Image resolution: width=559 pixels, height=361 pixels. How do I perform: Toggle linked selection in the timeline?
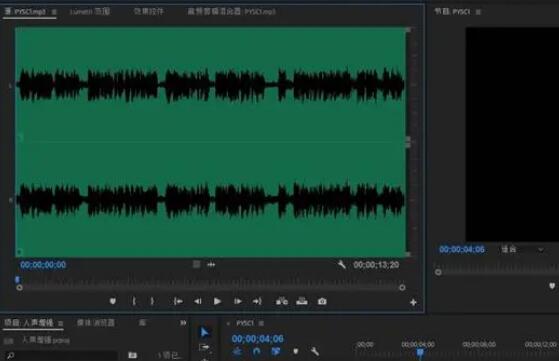click(x=276, y=351)
